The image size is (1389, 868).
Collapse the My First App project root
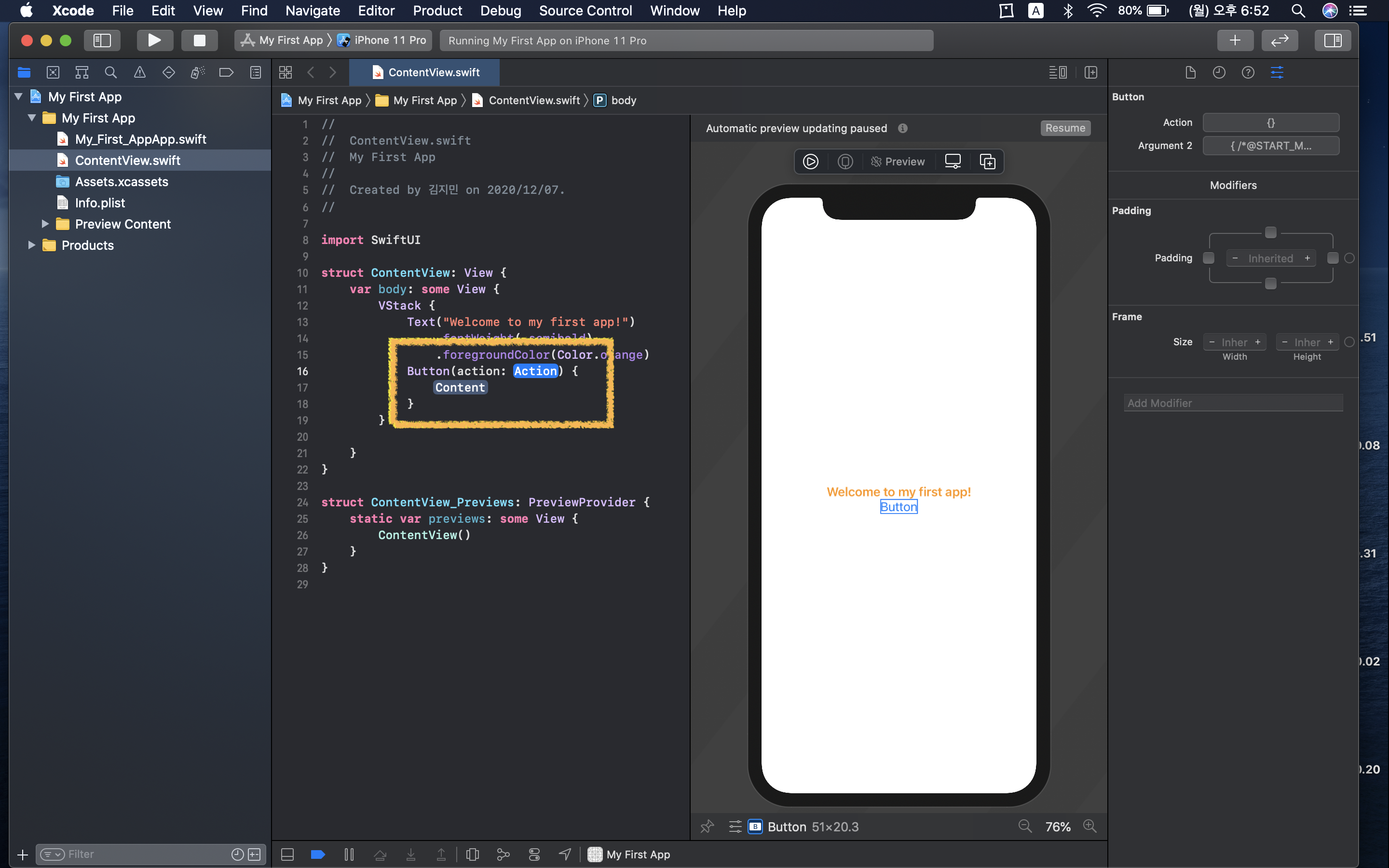click(x=18, y=96)
